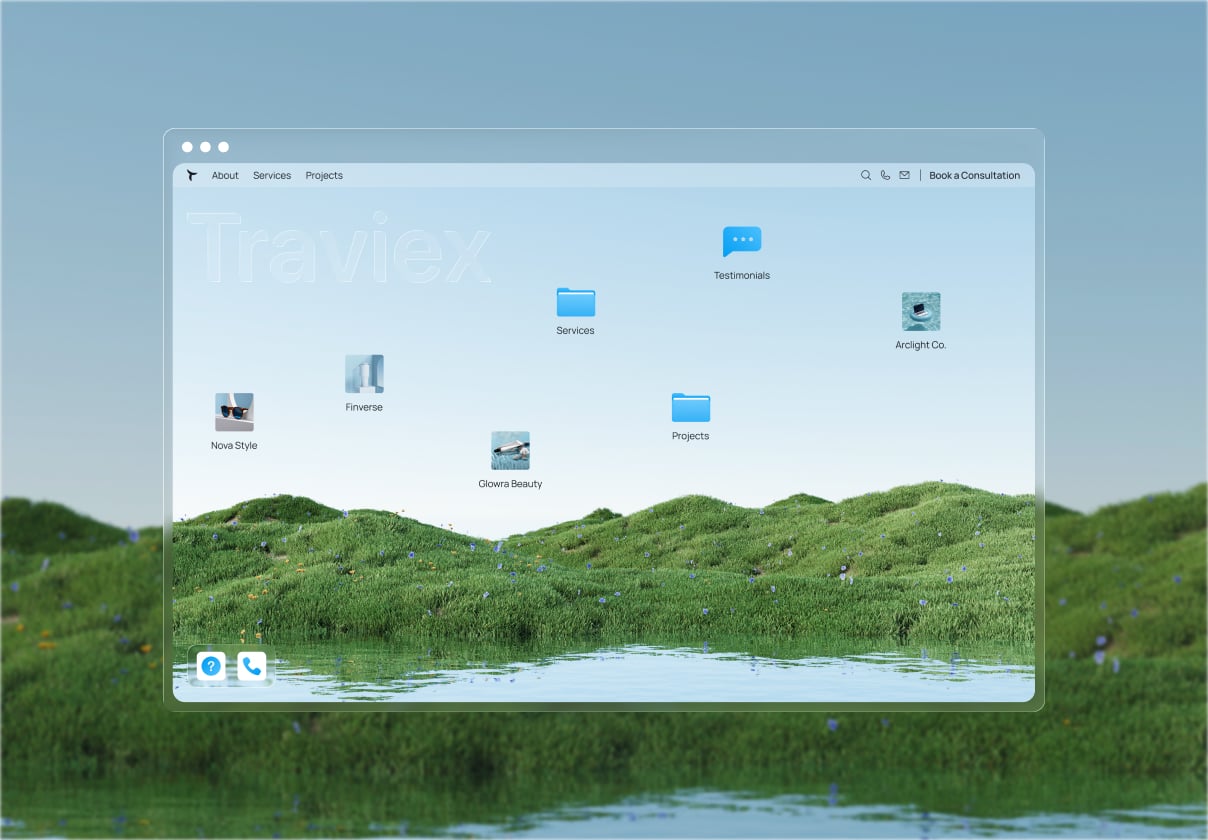Open the search icon in the navbar
1208x840 pixels.
tap(866, 175)
